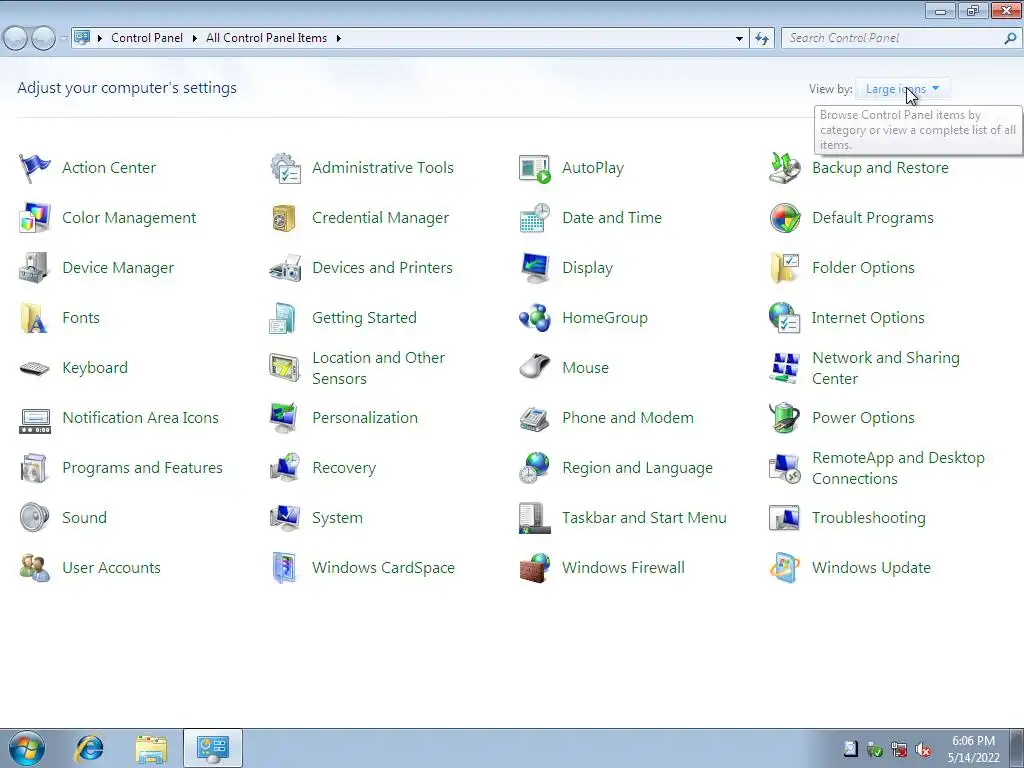The height and width of the screenshot is (768, 1024).
Task: Click the Control Panel taskbar button
Action: coord(213,748)
